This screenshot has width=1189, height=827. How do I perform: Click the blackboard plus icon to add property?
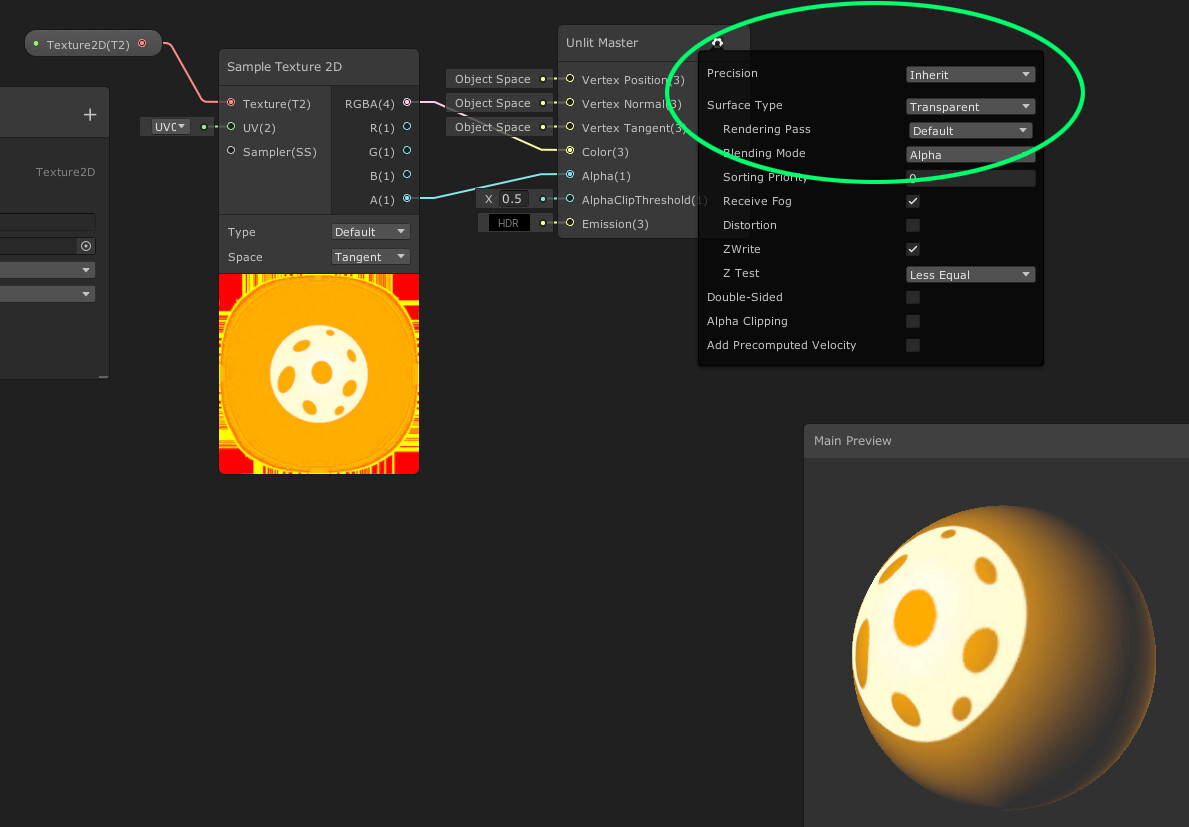(90, 114)
